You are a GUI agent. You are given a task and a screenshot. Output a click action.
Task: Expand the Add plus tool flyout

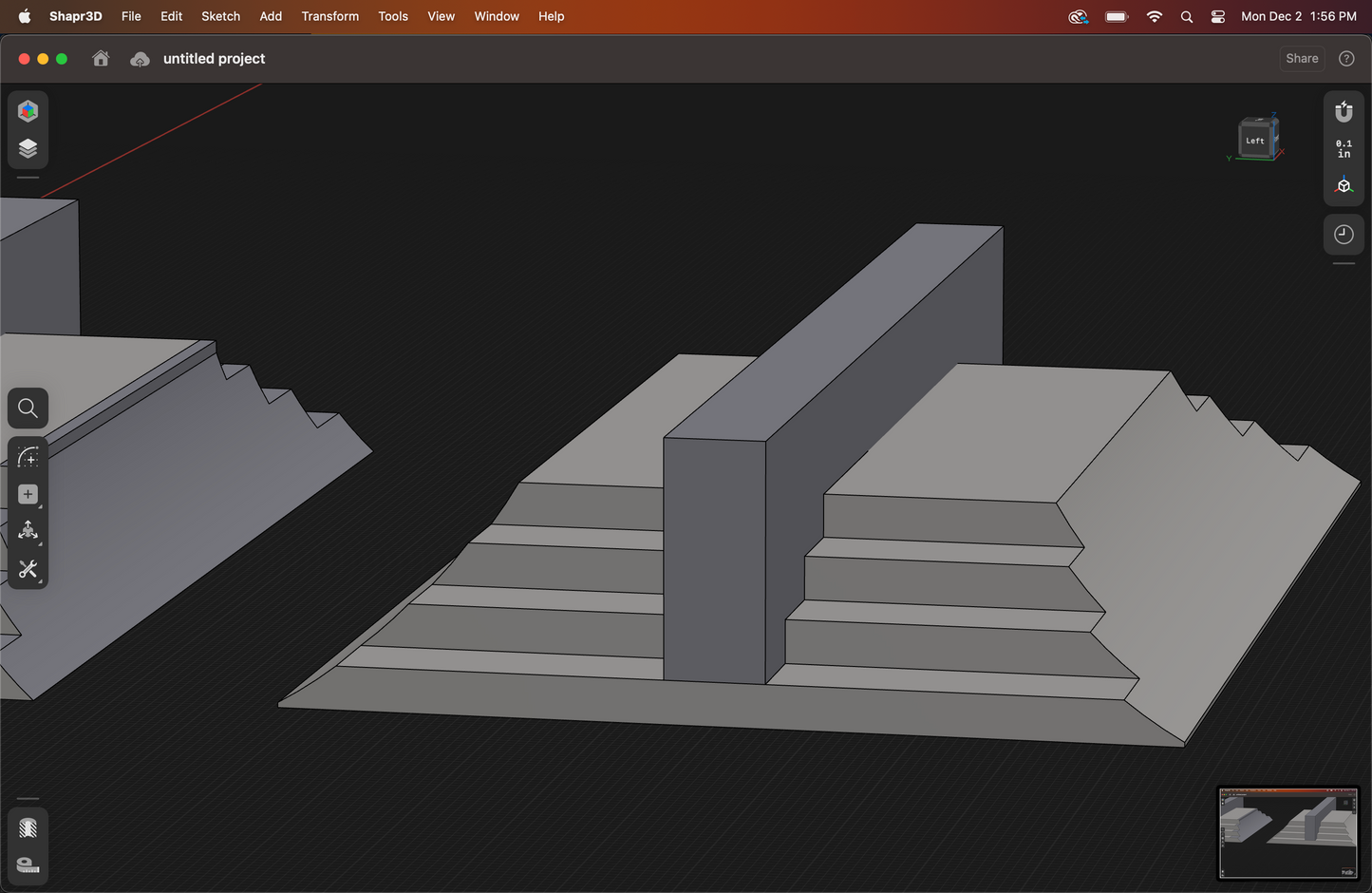[28, 494]
